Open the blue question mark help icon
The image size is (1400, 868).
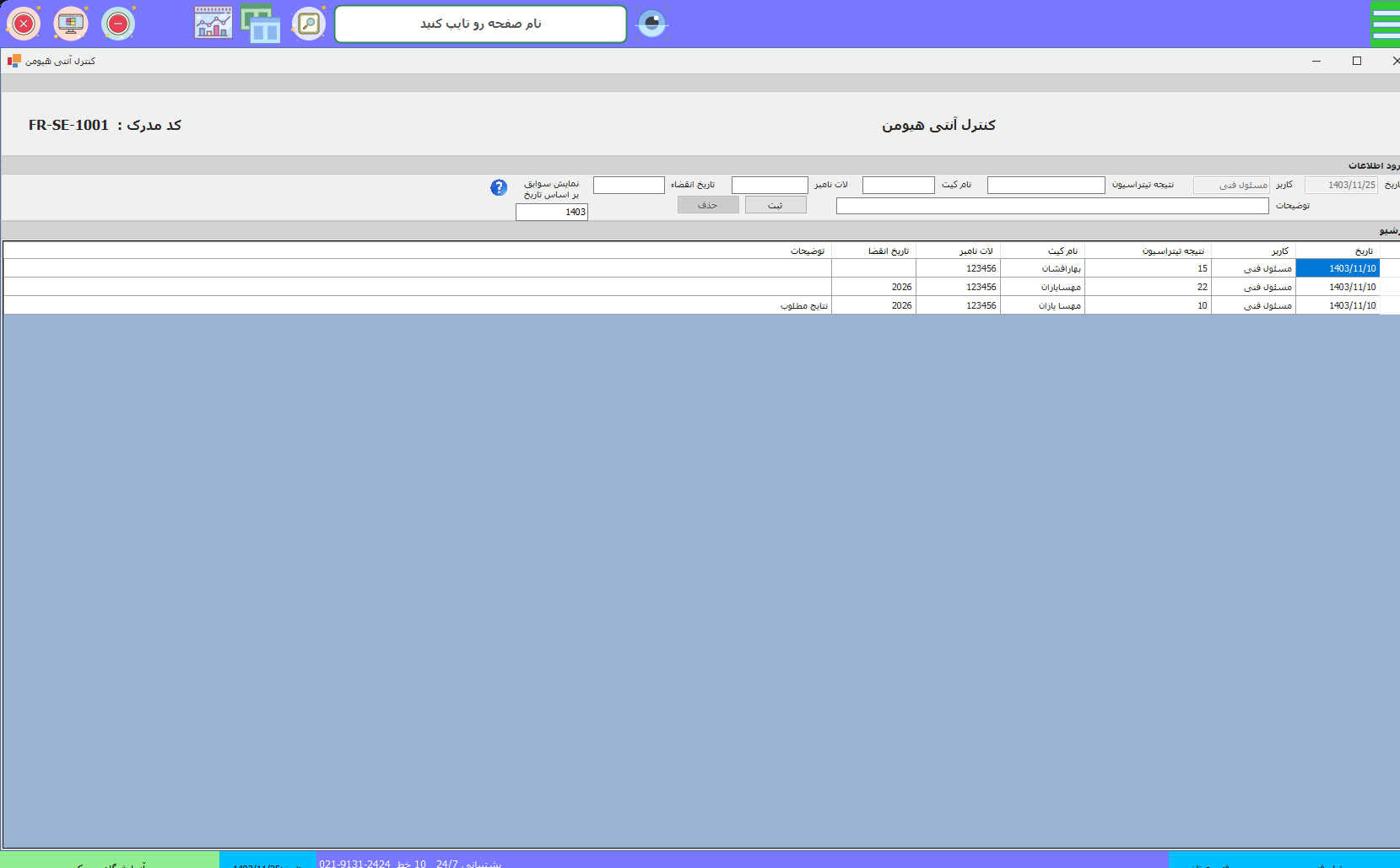click(499, 187)
